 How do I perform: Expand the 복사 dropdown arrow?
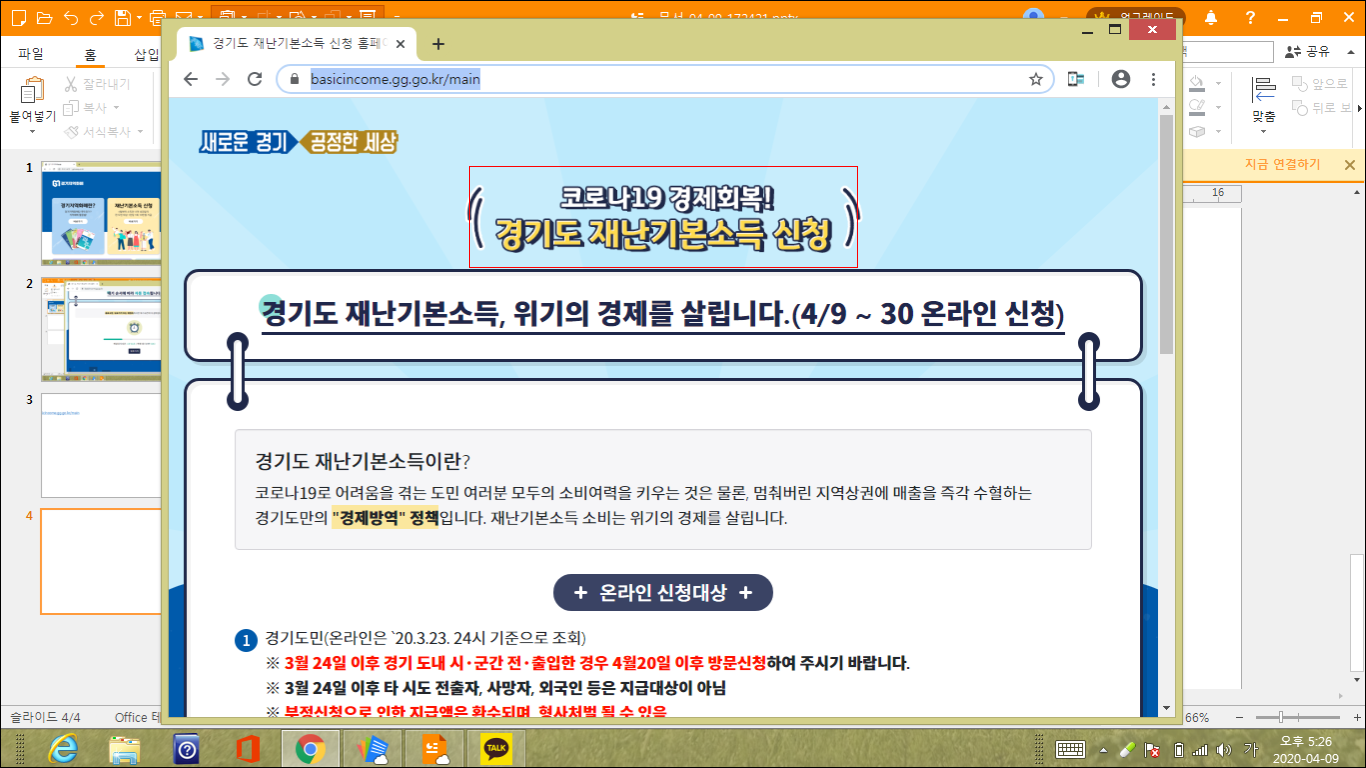[x=116, y=107]
